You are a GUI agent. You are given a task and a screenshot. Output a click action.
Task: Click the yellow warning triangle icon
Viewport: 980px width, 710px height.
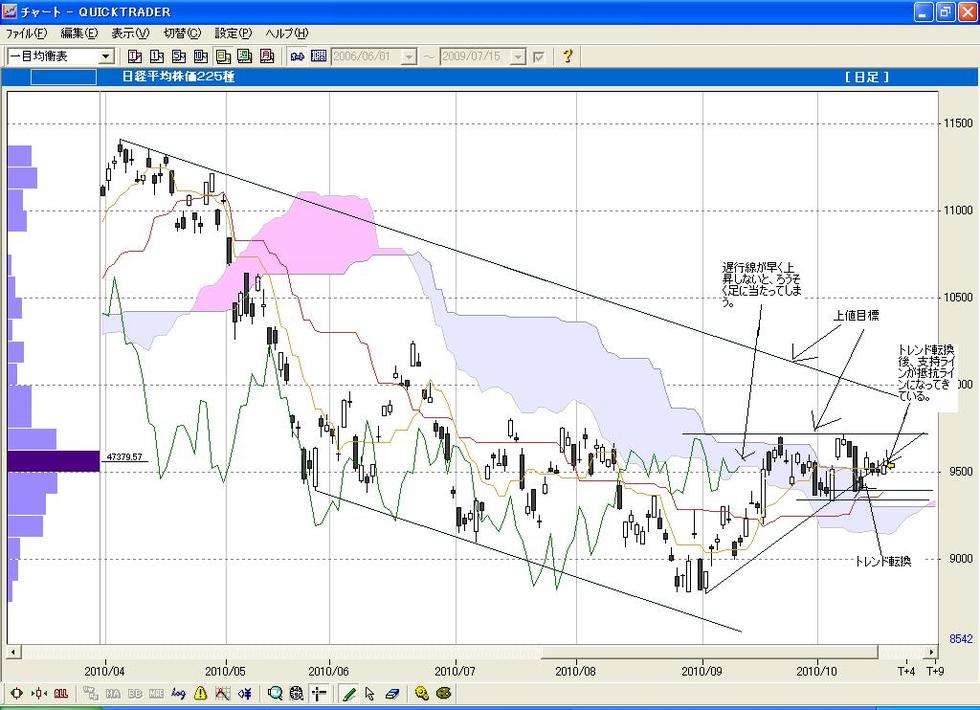click(200, 693)
